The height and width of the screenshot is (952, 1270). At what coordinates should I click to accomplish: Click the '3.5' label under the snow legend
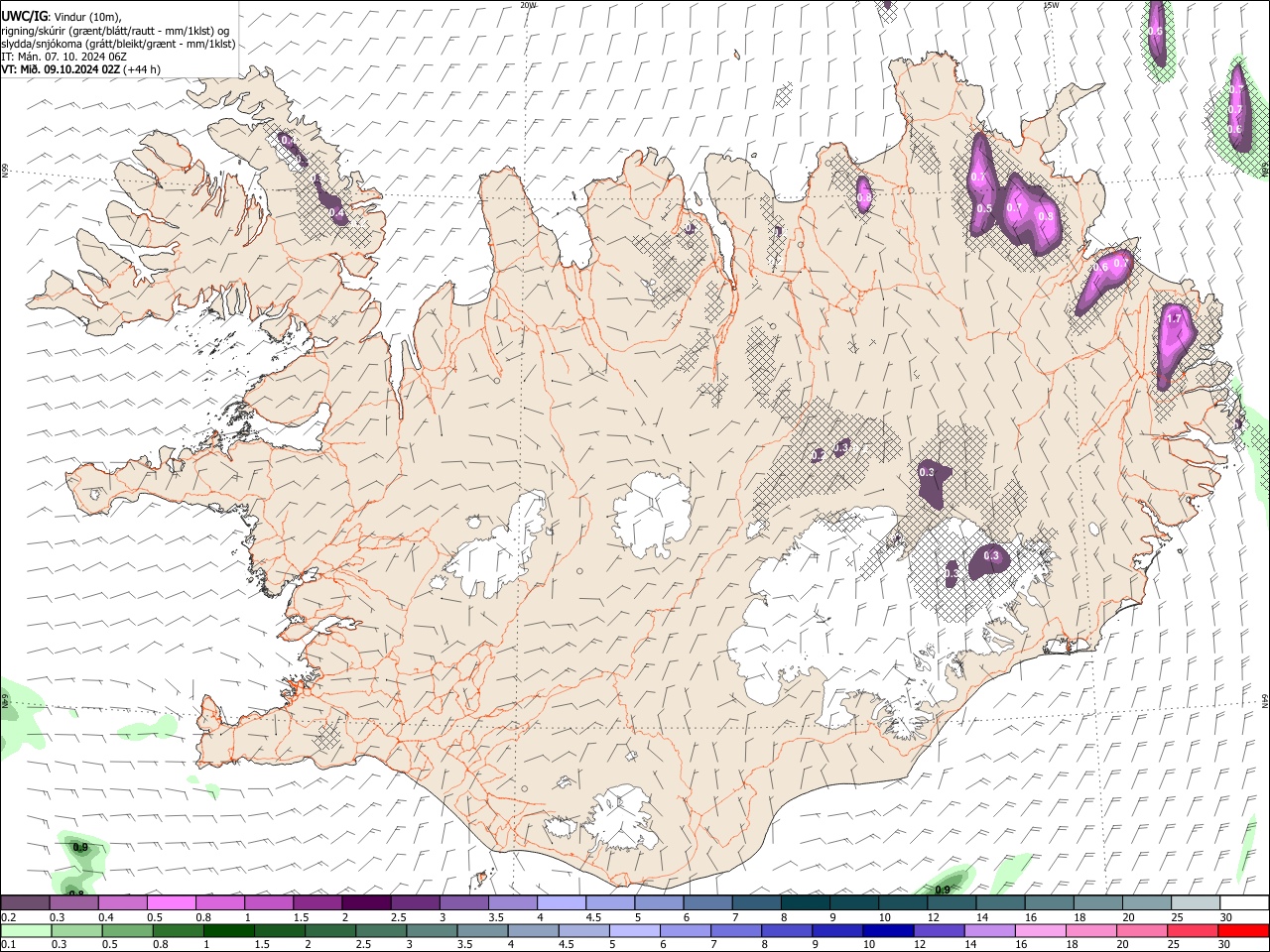pyautogui.click(x=496, y=917)
